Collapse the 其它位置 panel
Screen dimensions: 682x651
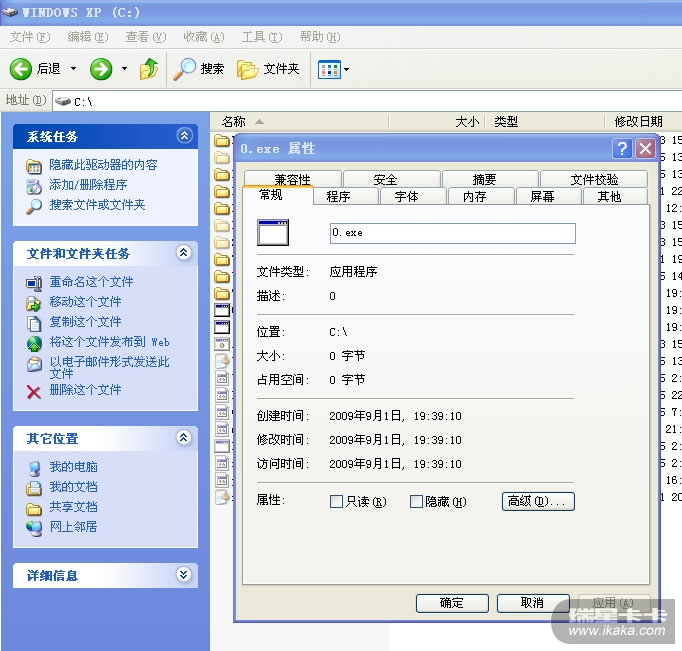(184, 437)
